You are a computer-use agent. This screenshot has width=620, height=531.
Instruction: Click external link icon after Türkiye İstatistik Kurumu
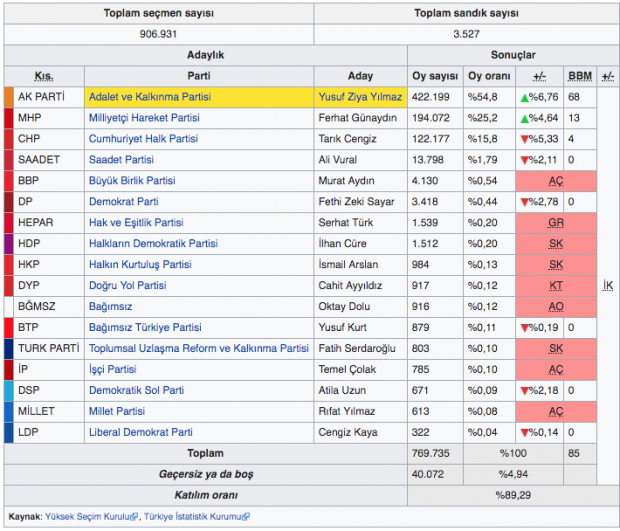tap(246, 517)
